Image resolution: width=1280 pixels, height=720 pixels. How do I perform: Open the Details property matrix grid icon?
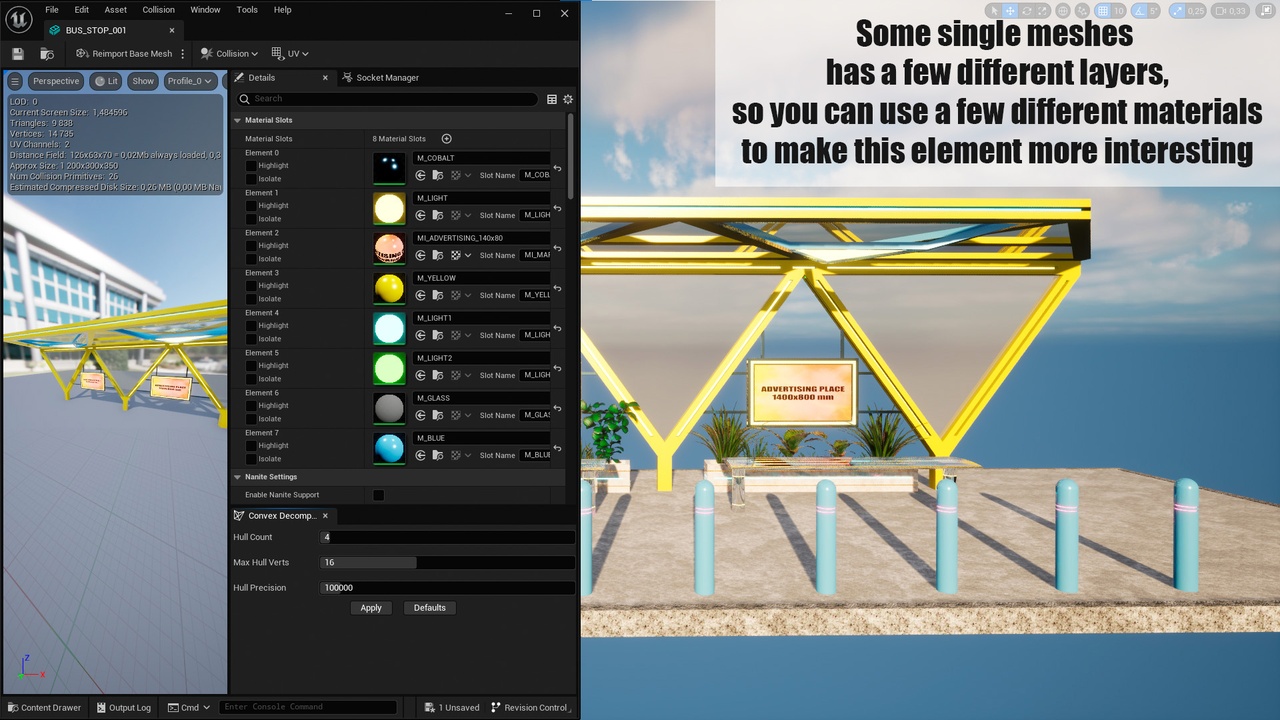coord(552,99)
